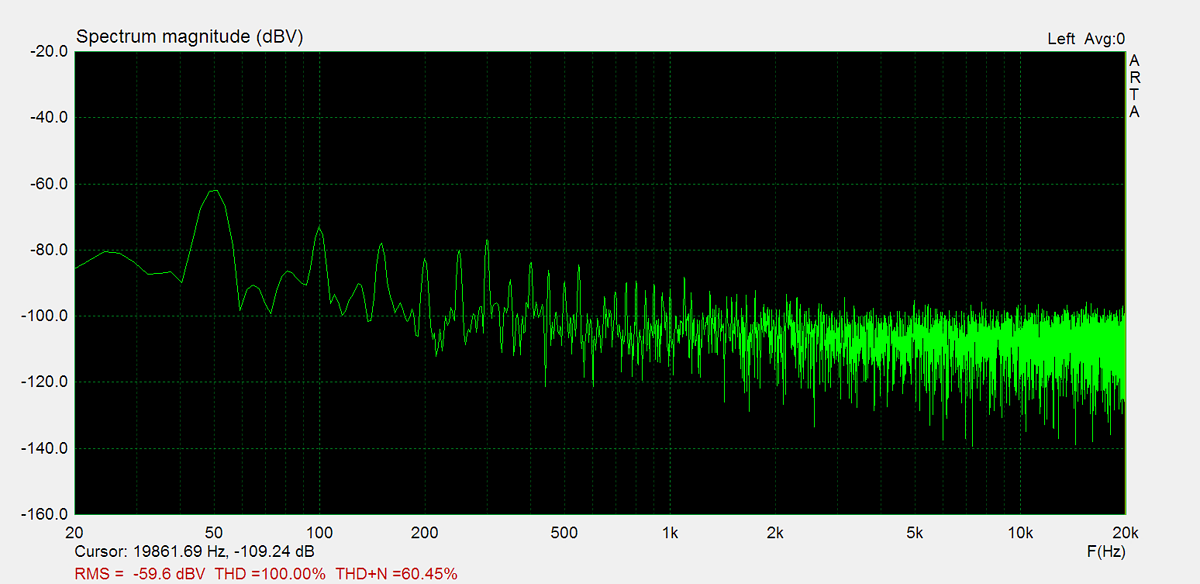The height and width of the screenshot is (584, 1200).
Task: Click the 1k frequency axis tick label
Action: (x=670, y=533)
